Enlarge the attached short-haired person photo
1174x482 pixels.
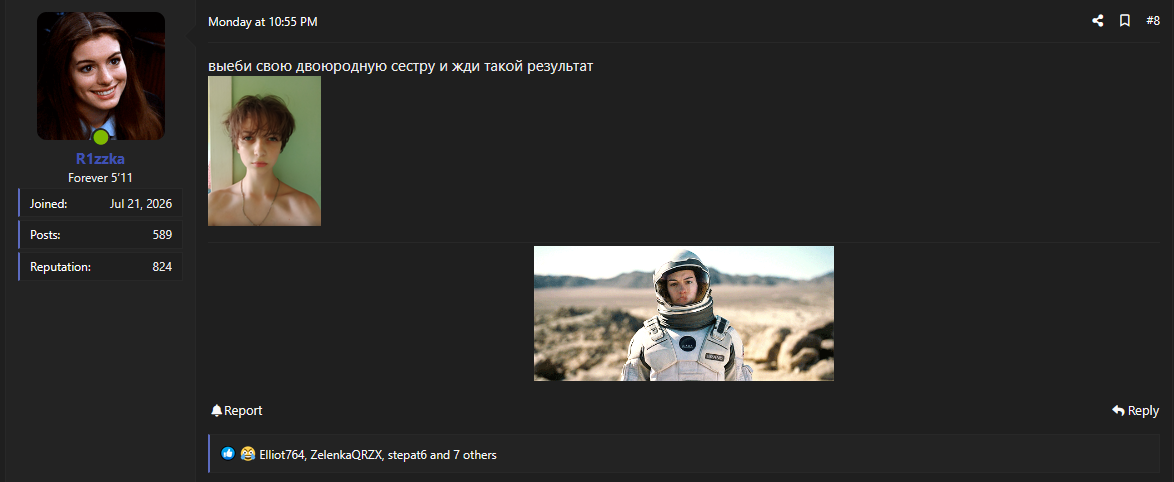264,150
